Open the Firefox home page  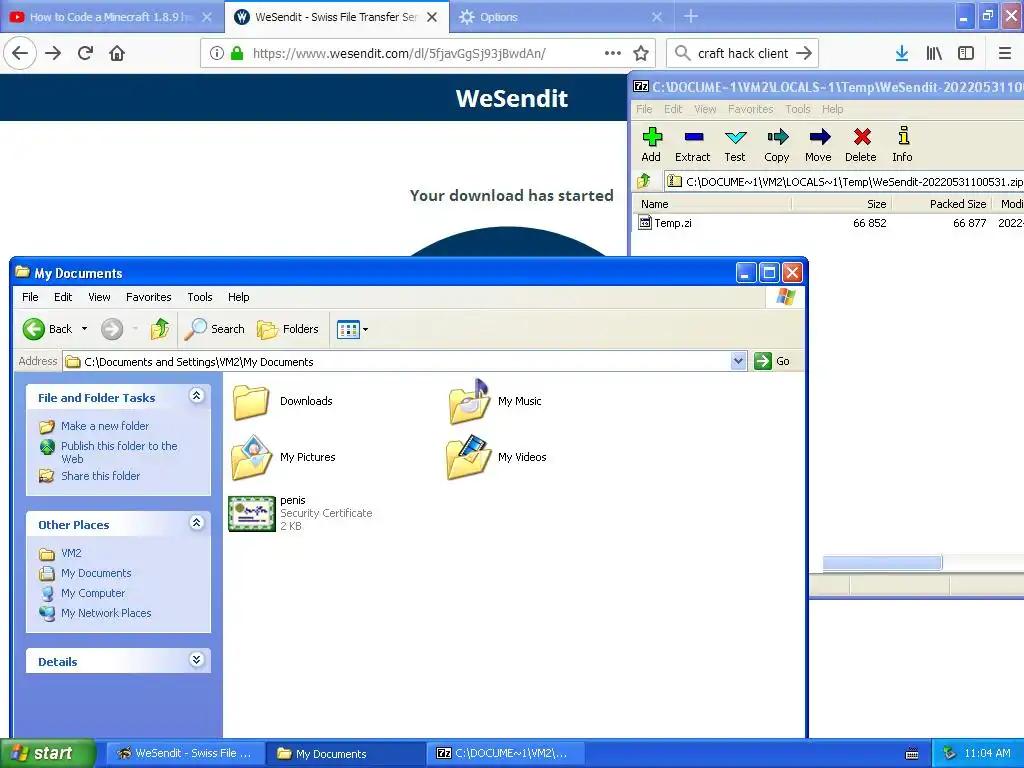point(117,53)
